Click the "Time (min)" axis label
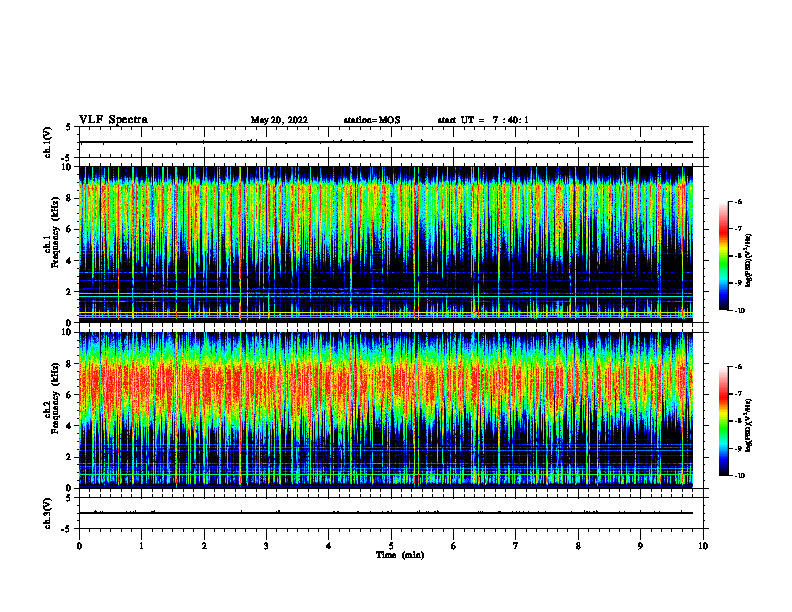792x612 pixels. click(400, 555)
